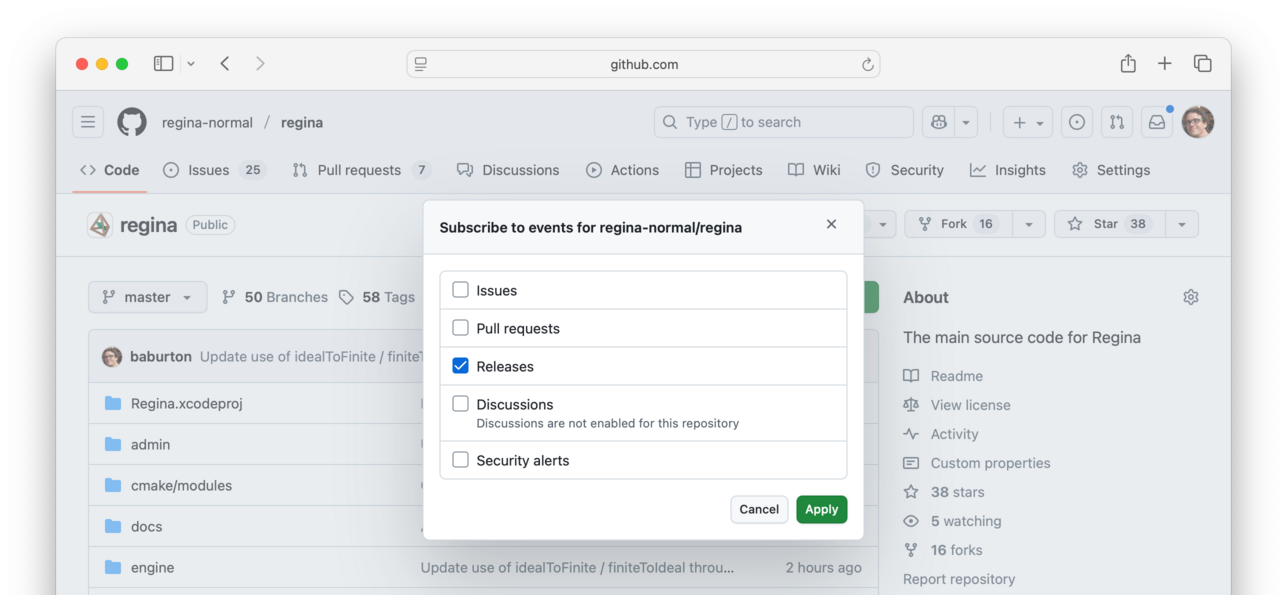Open notifications inbox icon

(x=1157, y=122)
